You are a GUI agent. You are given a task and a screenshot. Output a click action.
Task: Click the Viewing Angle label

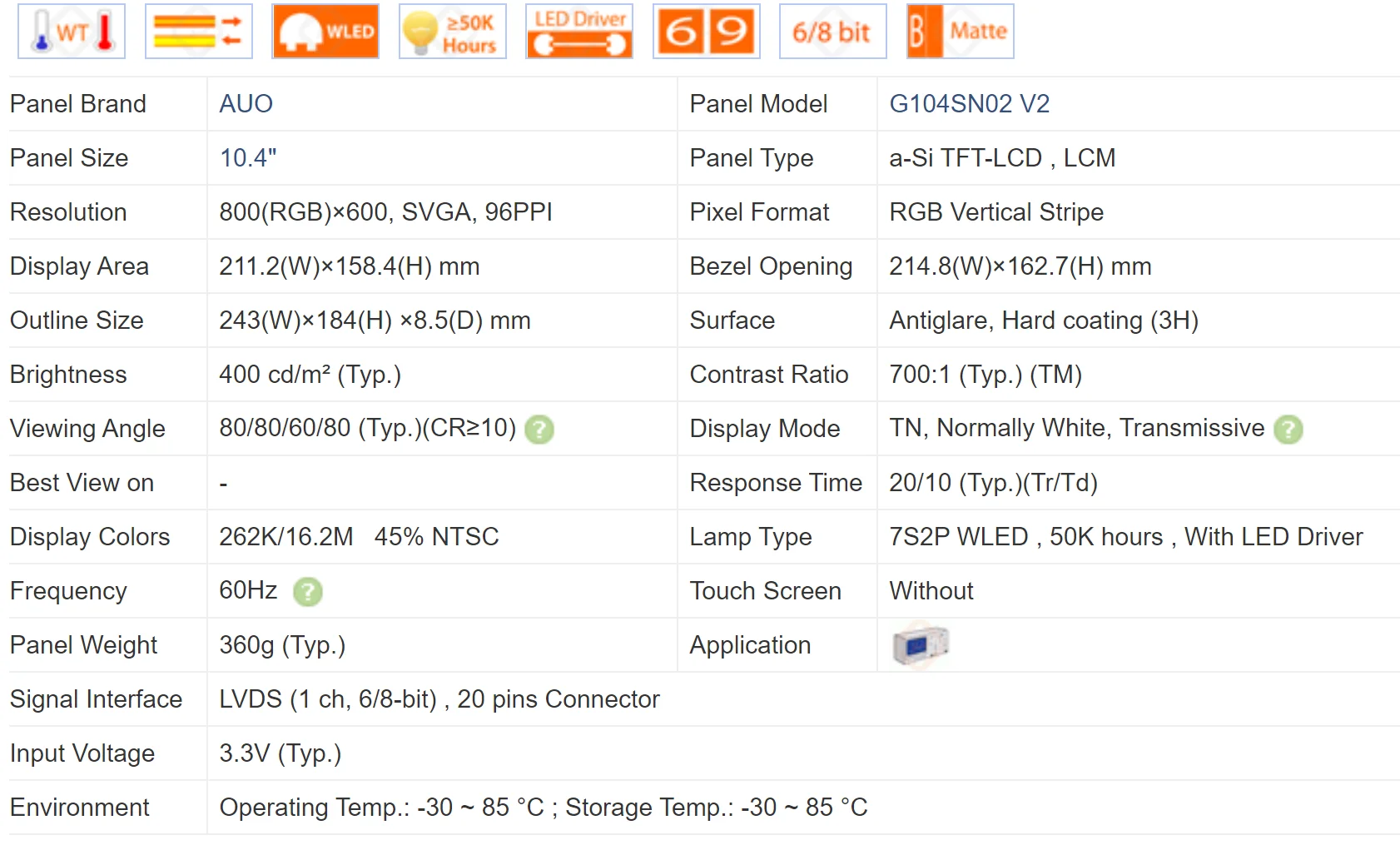pyautogui.click(x=87, y=429)
